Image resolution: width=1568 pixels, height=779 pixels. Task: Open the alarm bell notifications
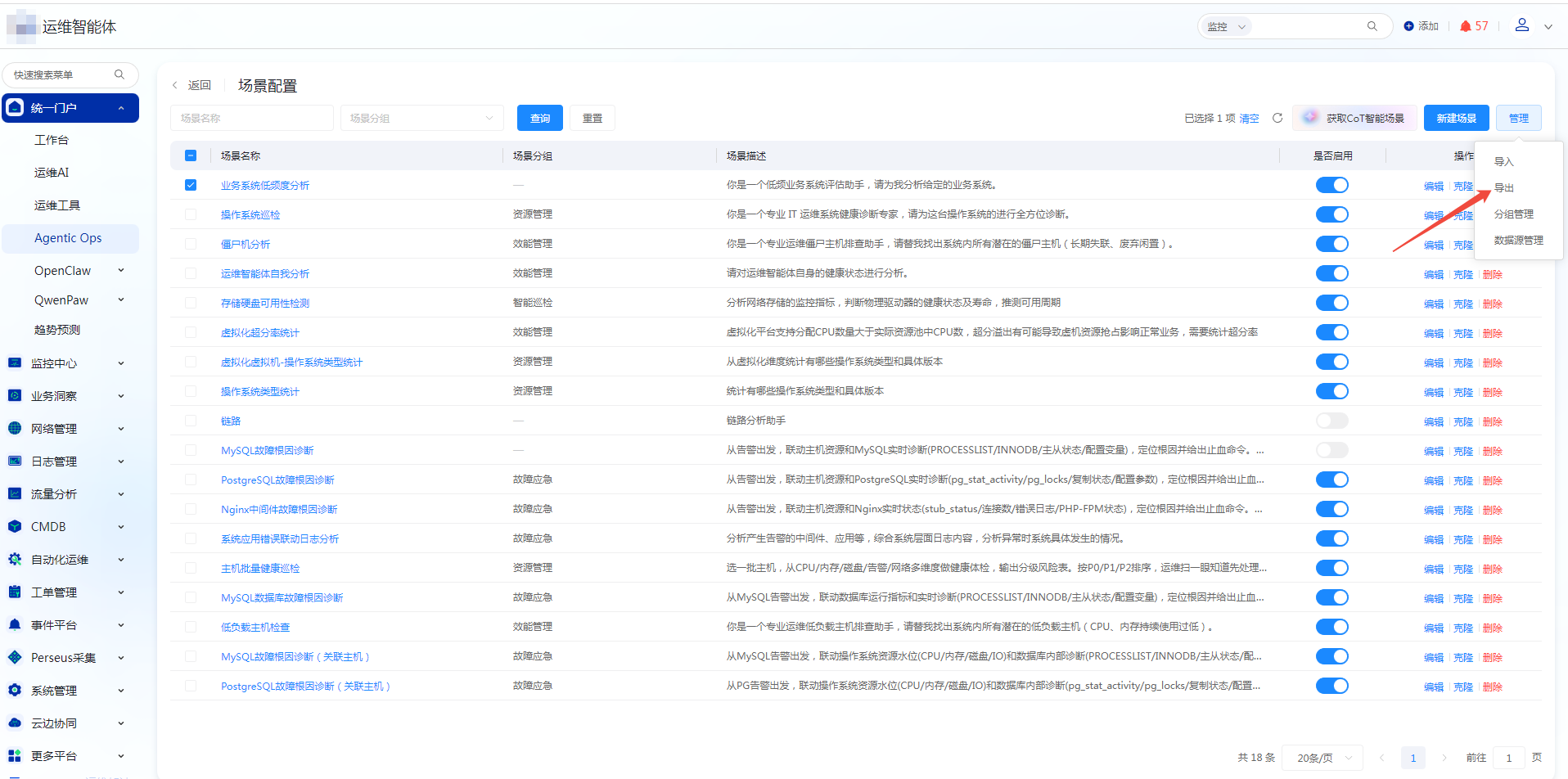pos(1466,26)
